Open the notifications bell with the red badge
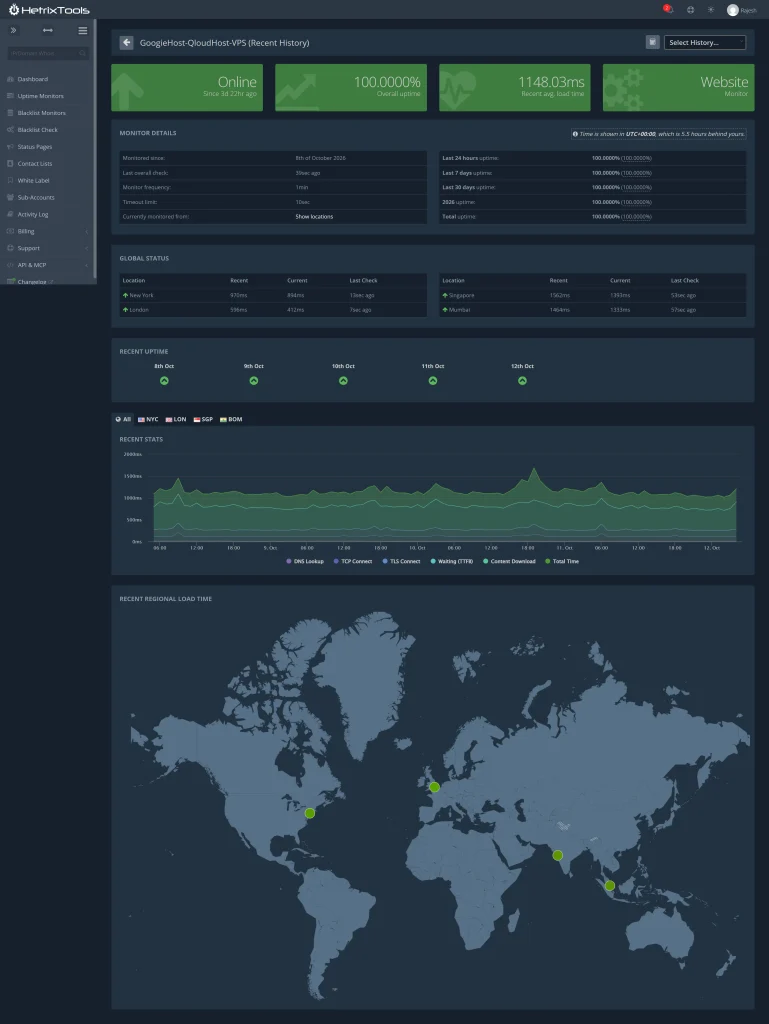 [668, 9]
